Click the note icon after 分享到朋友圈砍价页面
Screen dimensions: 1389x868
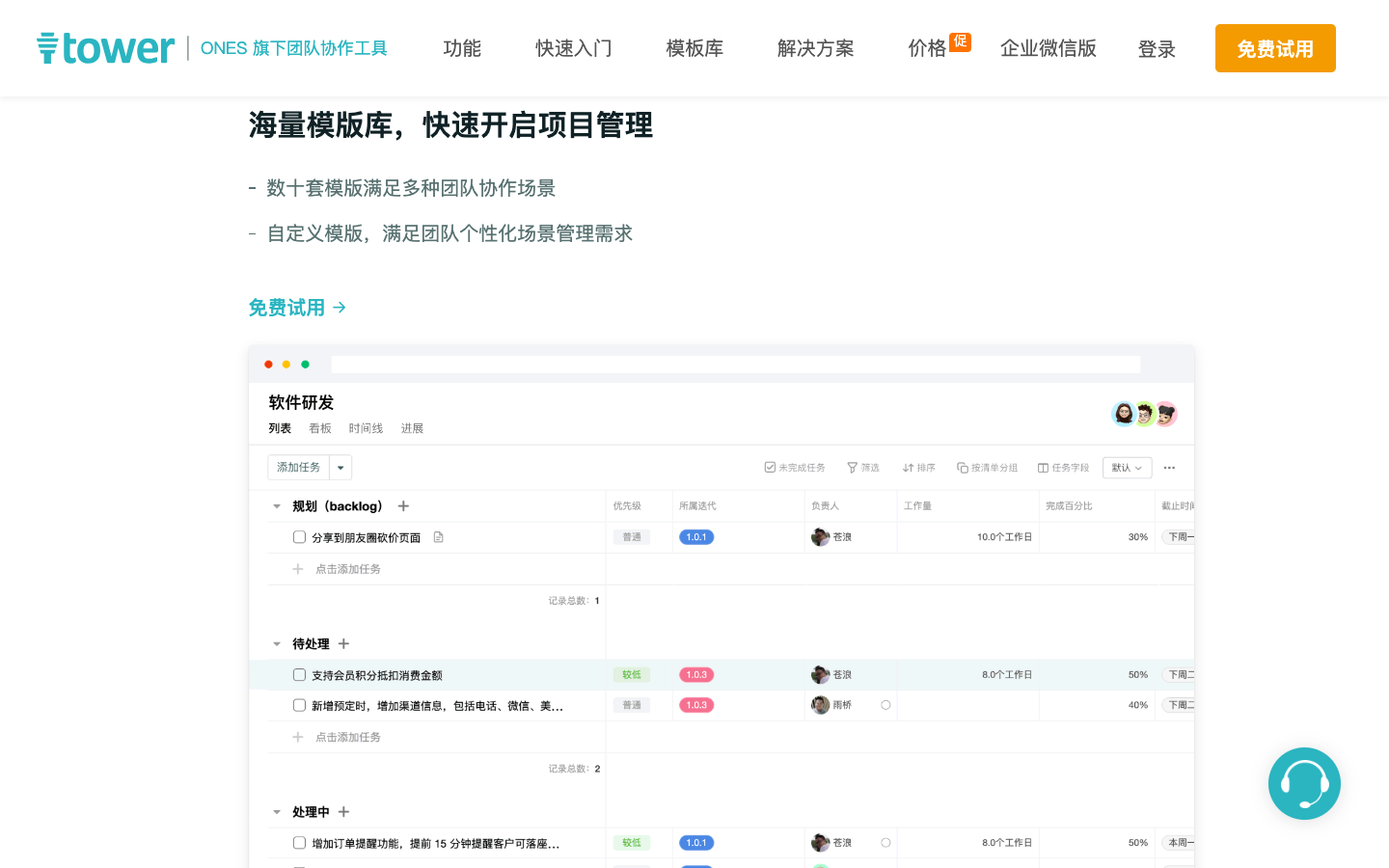pyautogui.click(x=438, y=537)
